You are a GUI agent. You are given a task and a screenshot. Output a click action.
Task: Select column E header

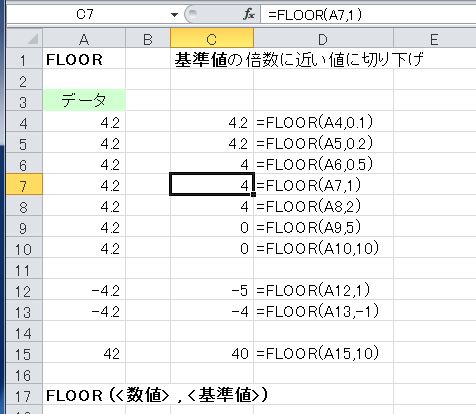point(435,39)
